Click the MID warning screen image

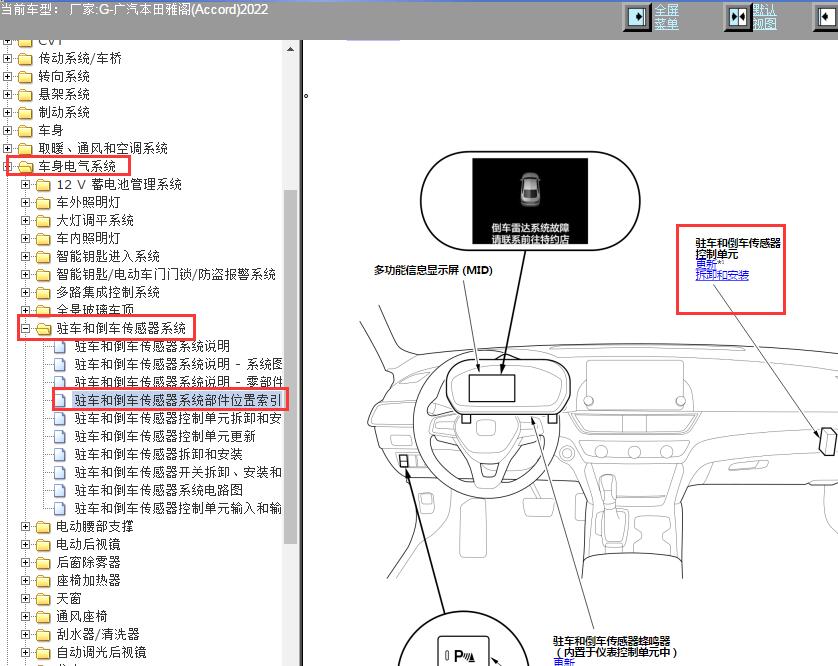point(530,201)
